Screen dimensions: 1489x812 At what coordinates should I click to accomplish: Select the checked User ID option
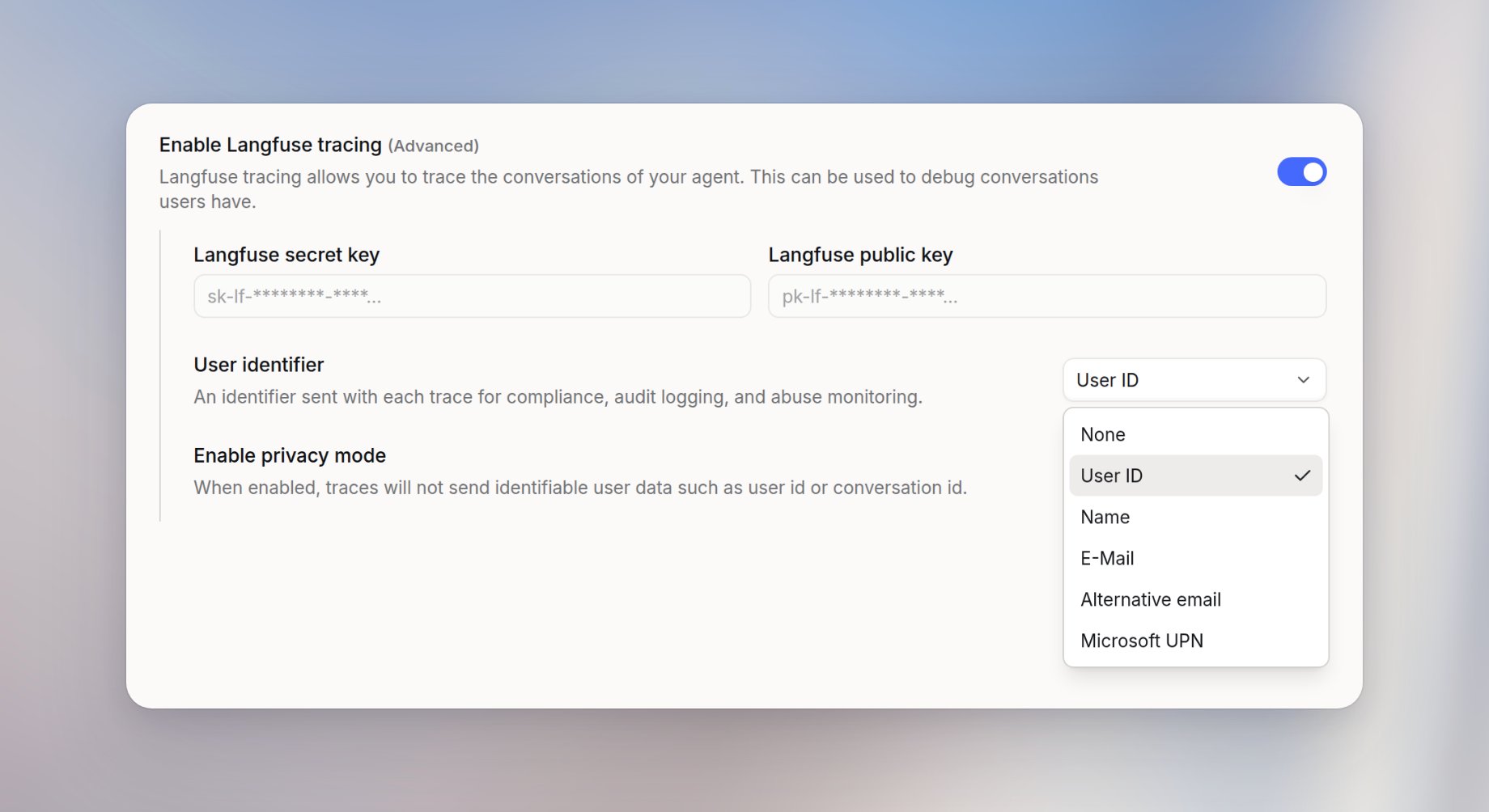point(1195,476)
